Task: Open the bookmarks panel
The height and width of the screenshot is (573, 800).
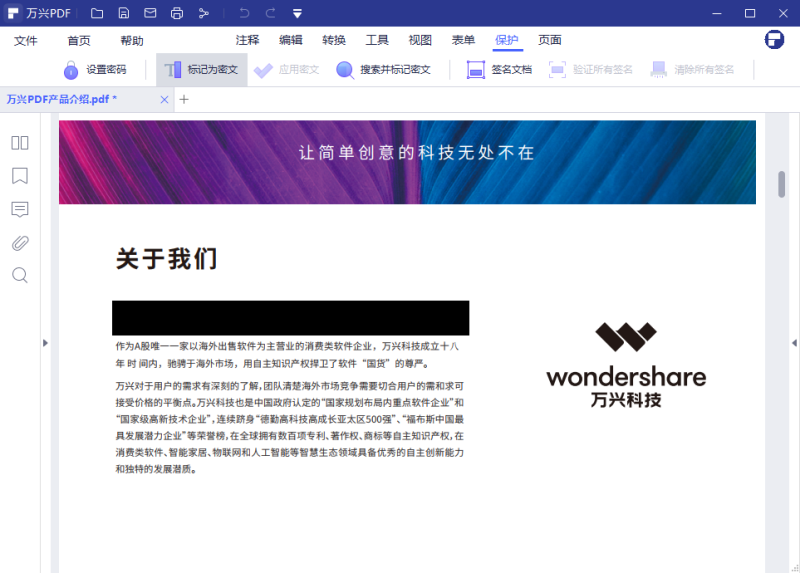Action: pyautogui.click(x=20, y=176)
